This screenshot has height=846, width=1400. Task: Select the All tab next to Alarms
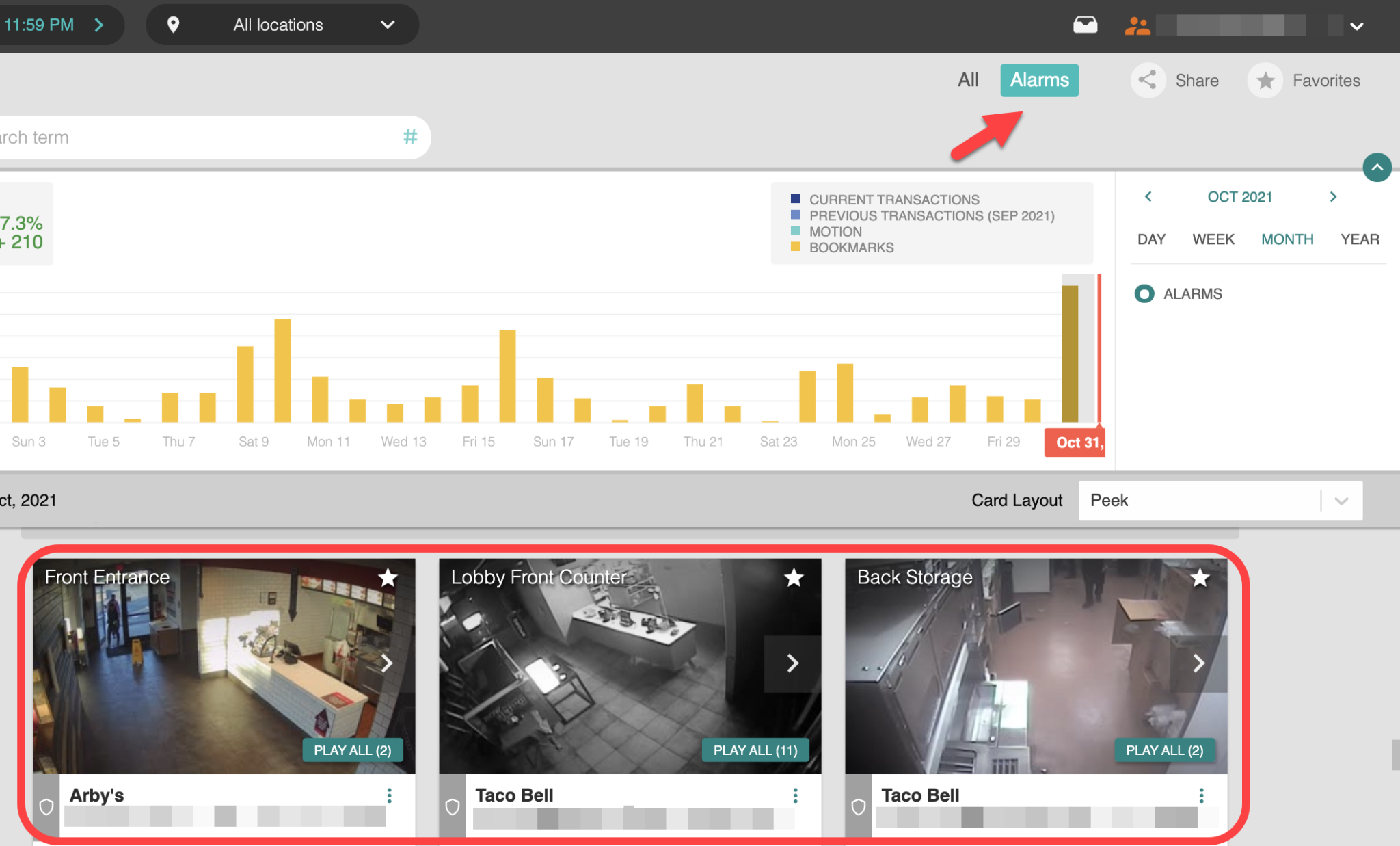(967, 79)
